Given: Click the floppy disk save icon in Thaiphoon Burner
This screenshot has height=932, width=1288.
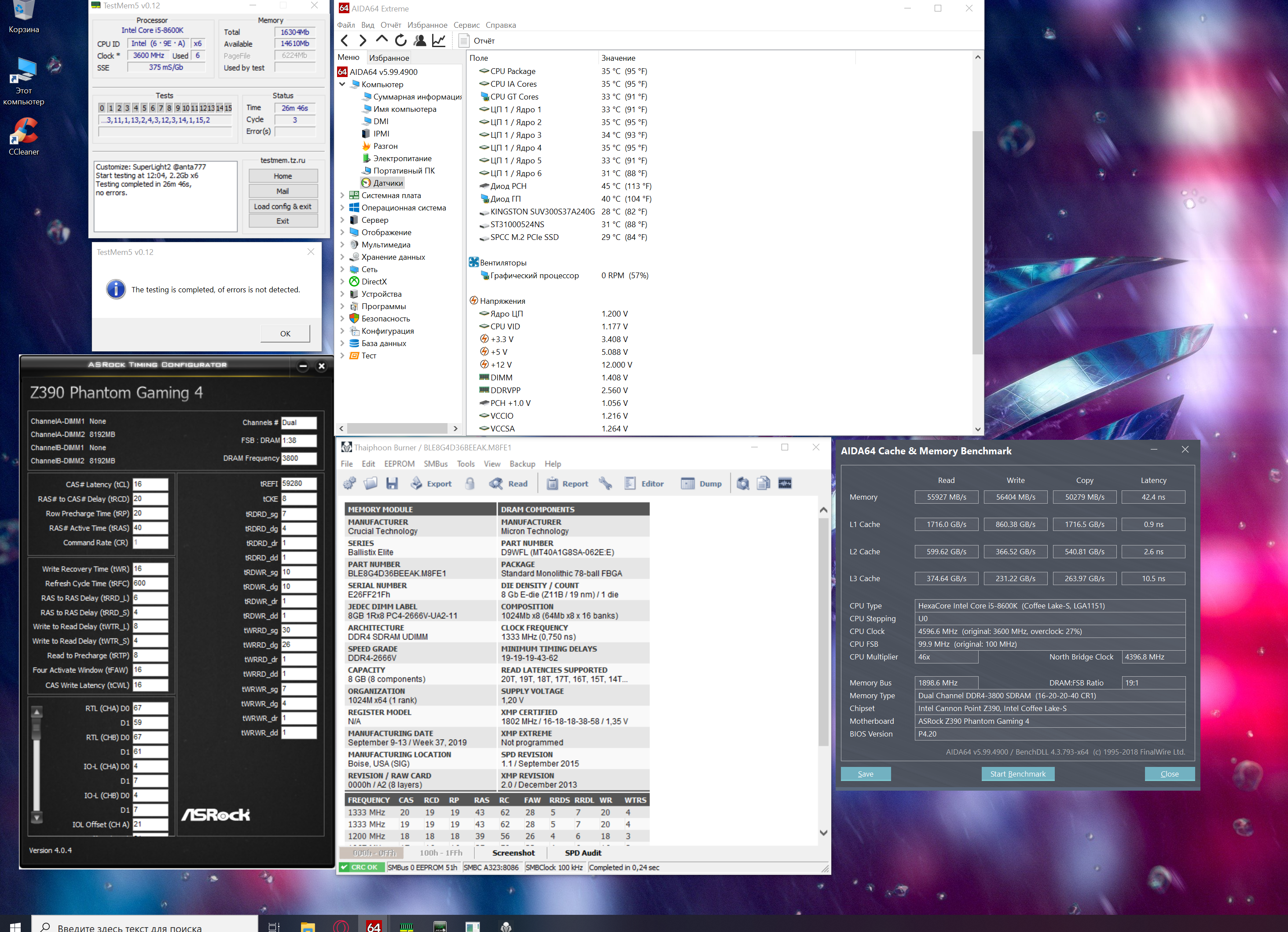Looking at the screenshot, I should point(392,484).
